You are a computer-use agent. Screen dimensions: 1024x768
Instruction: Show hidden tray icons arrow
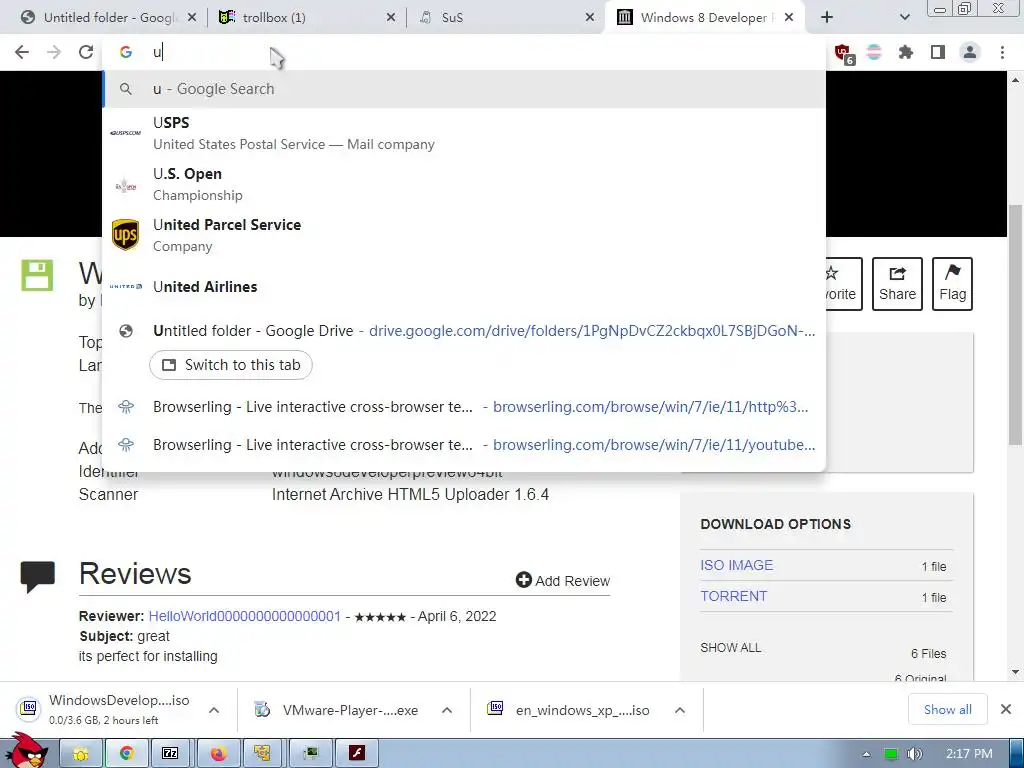[x=866, y=754]
